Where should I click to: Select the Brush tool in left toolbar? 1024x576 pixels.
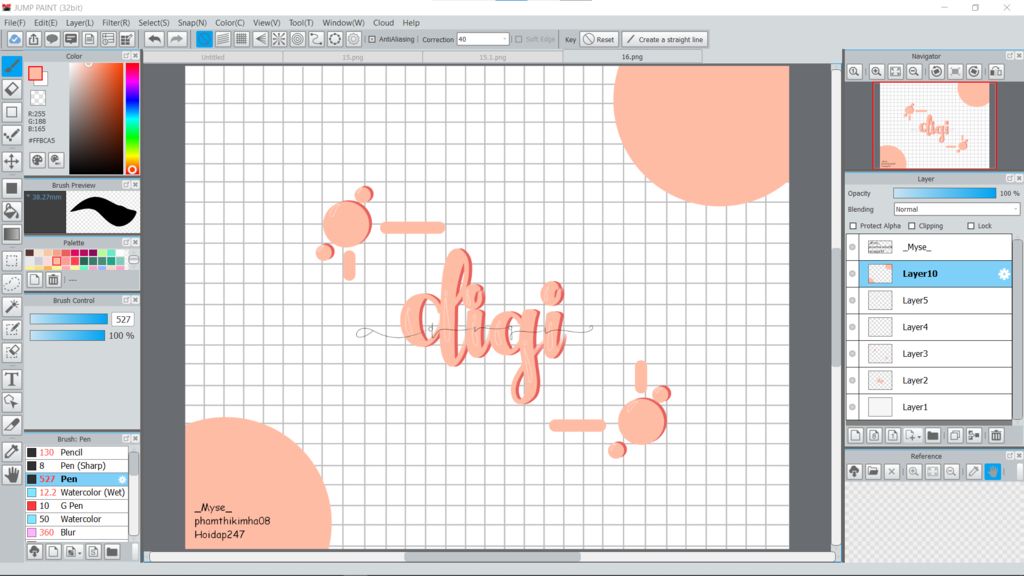12,66
